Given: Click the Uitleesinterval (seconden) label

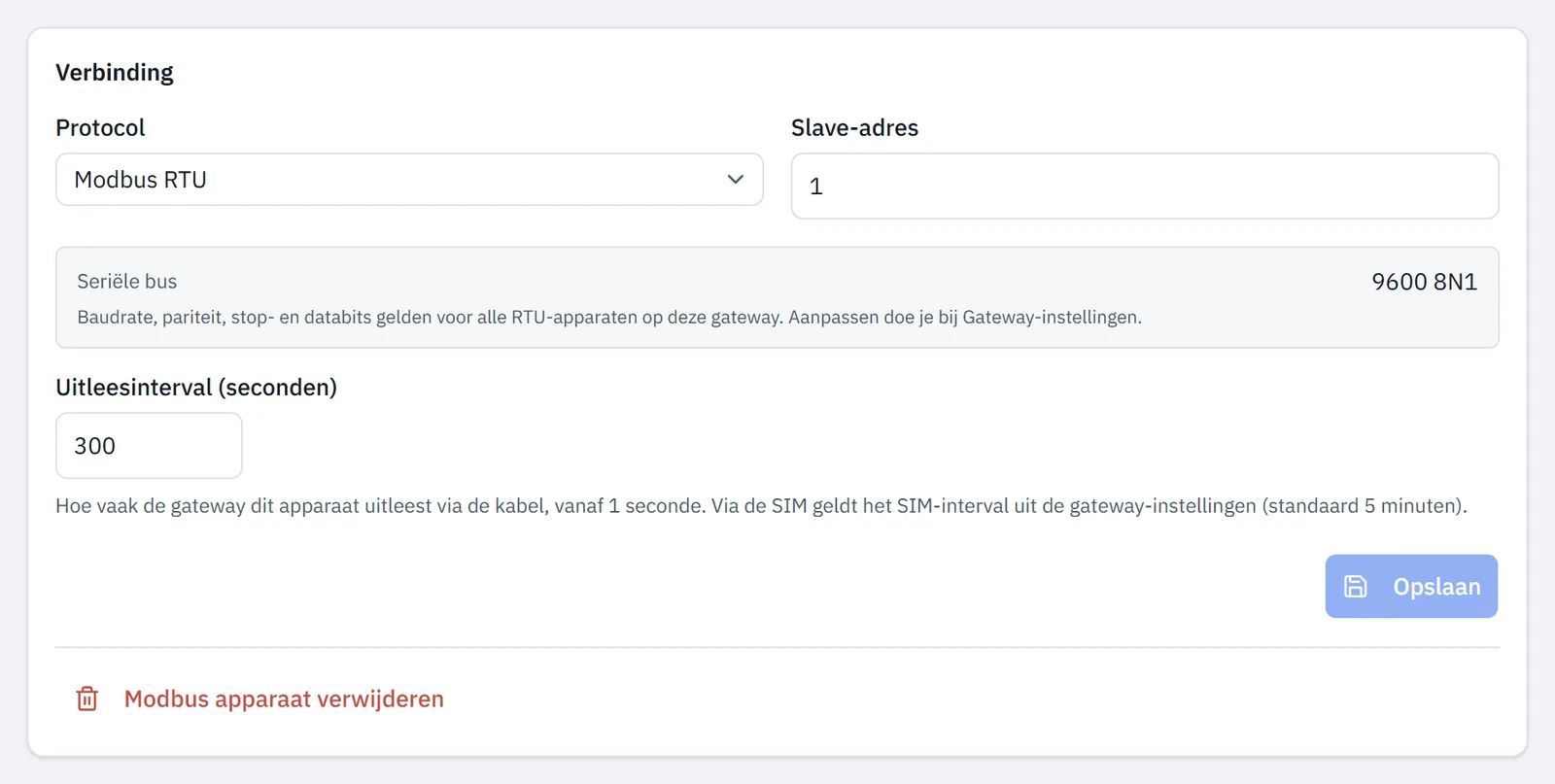Looking at the screenshot, I should pyautogui.click(x=196, y=387).
